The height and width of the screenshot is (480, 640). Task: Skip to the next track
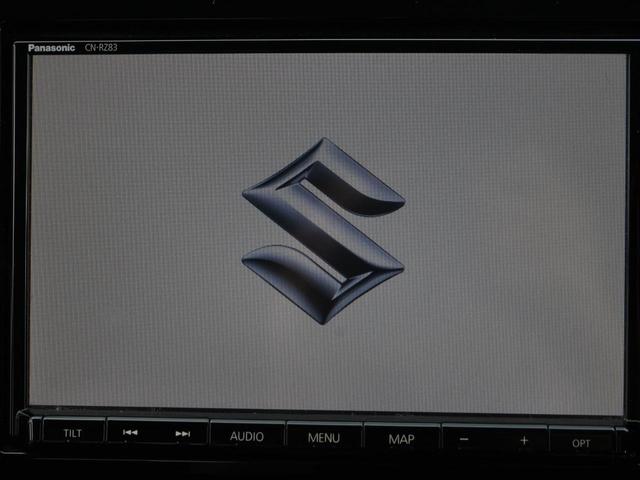tap(182, 434)
